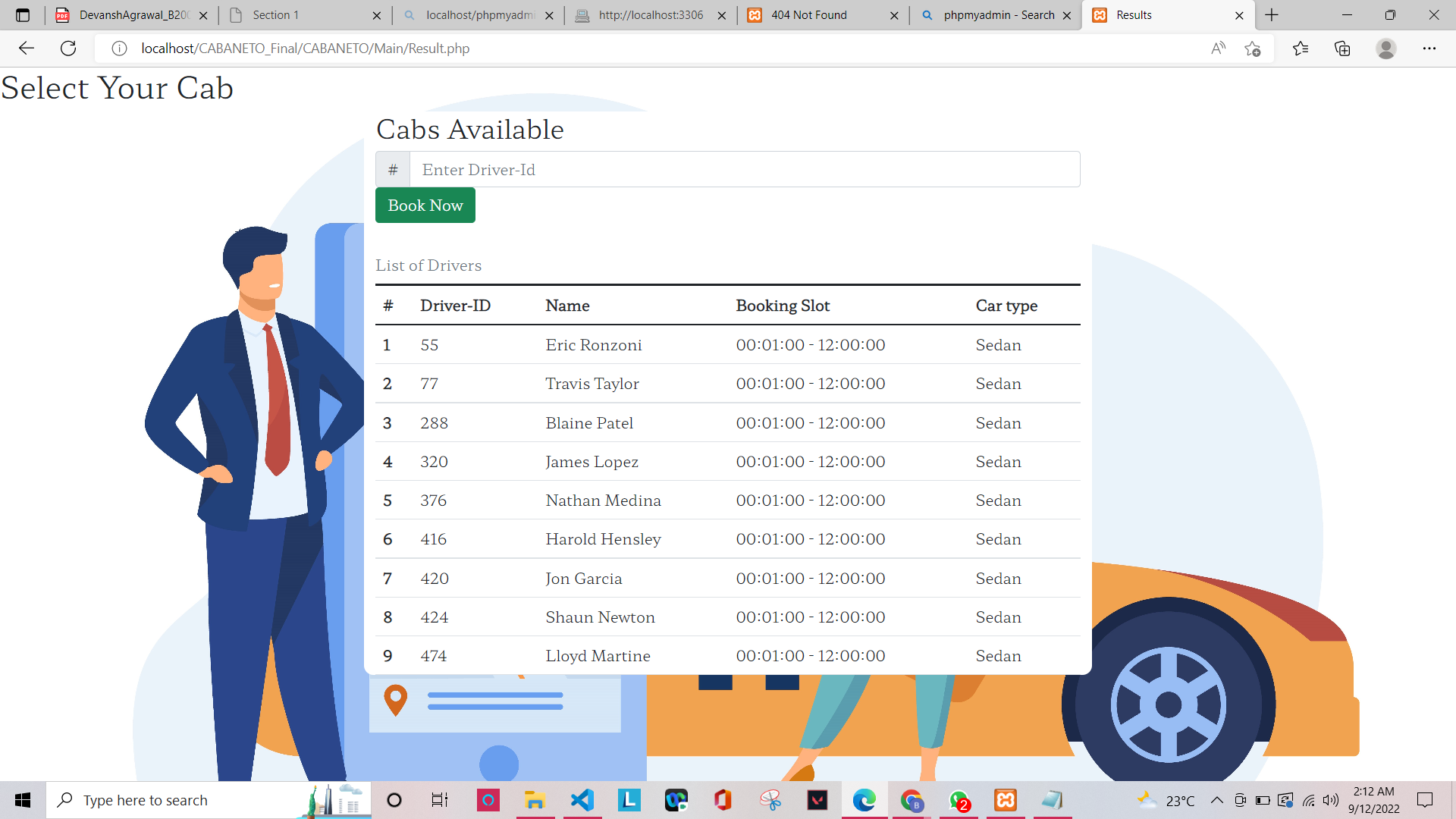This screenshot has height=819, width=1456.
Task: Open Microsoft Office from the taskbar
Action: pos(722,800)
